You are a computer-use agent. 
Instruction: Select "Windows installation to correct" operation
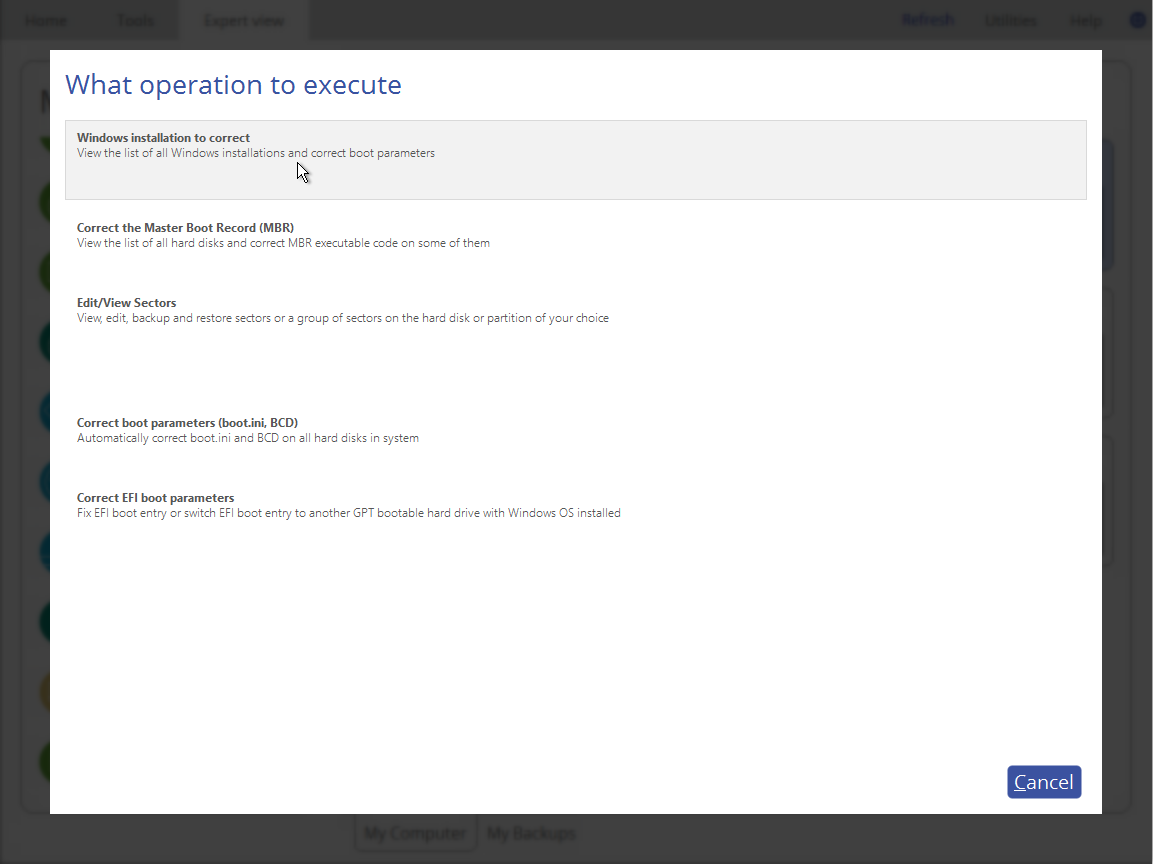click(576, 158)
